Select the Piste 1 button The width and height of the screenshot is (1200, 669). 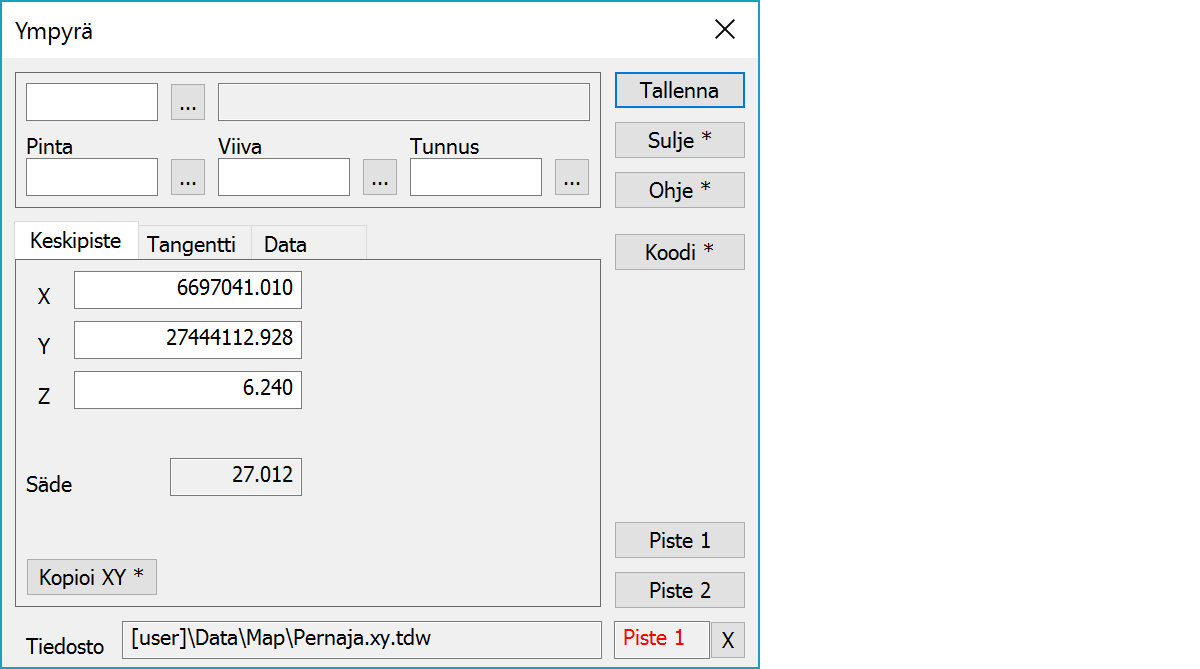(679, 540)
